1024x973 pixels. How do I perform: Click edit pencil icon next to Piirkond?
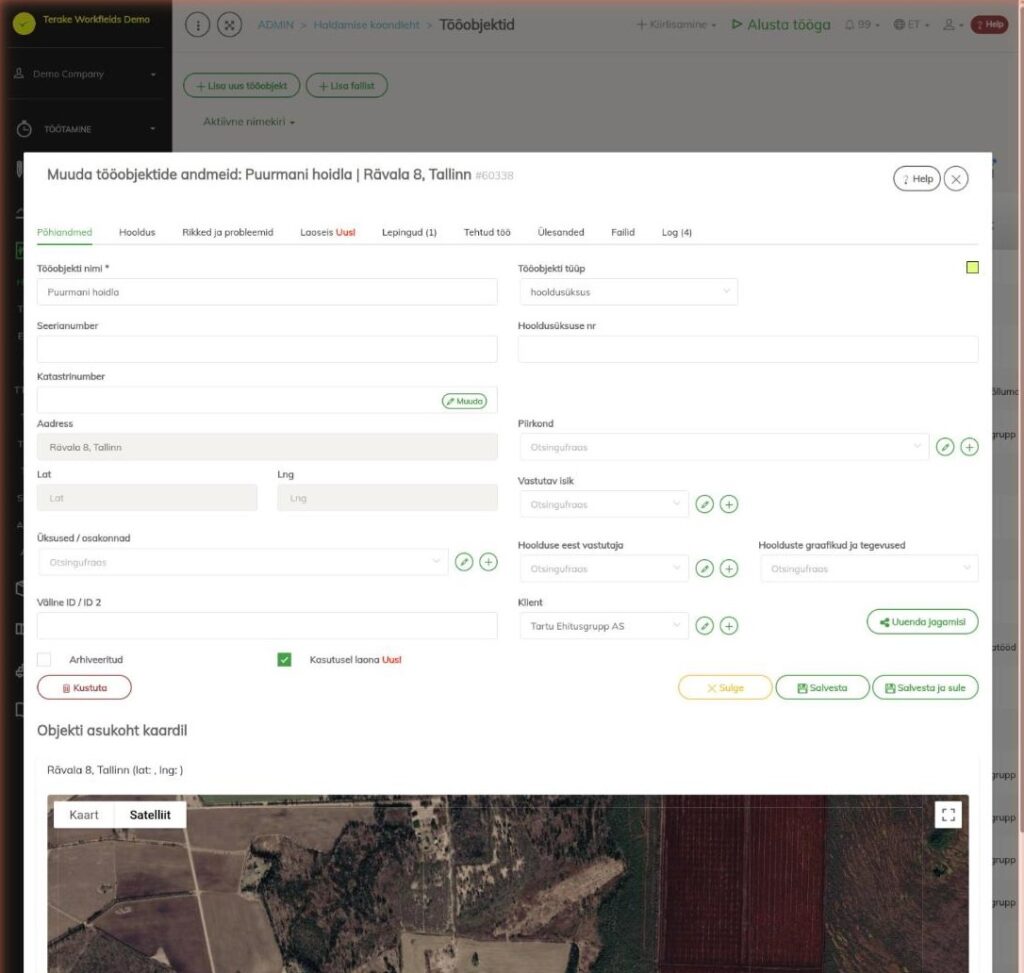click(x=945, y=447)
